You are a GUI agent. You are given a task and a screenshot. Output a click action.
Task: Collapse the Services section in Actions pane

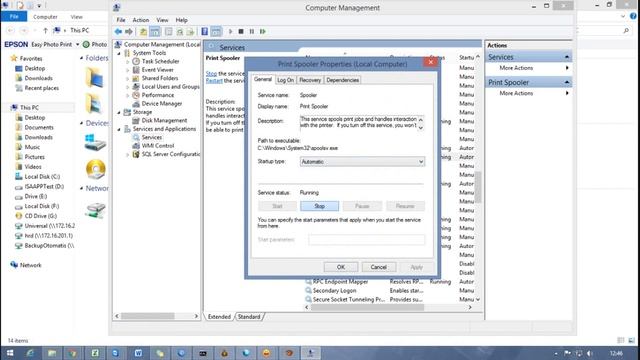click(x=567, y=57)
